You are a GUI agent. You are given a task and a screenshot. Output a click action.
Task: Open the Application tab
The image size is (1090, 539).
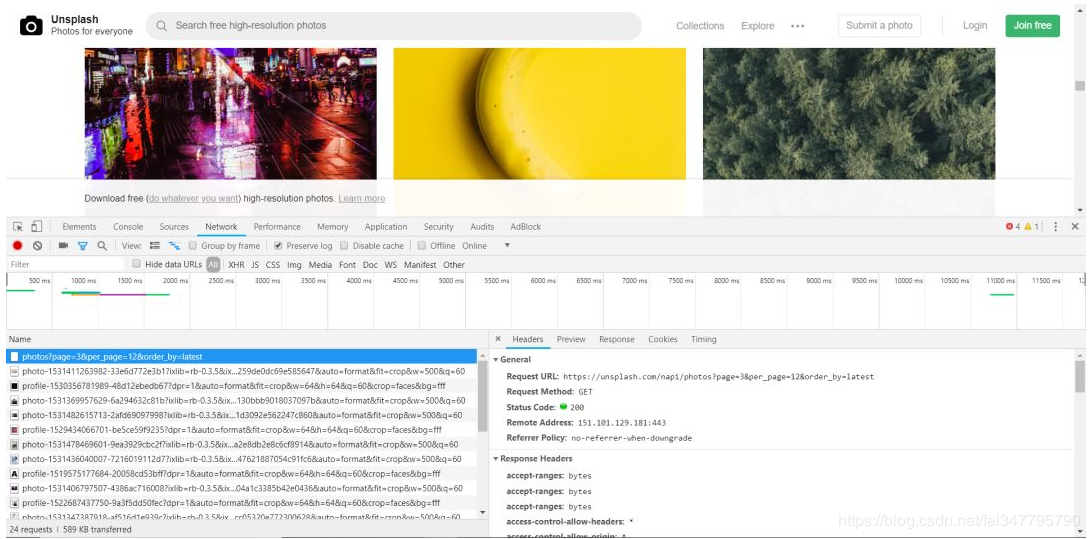(386, 227)
